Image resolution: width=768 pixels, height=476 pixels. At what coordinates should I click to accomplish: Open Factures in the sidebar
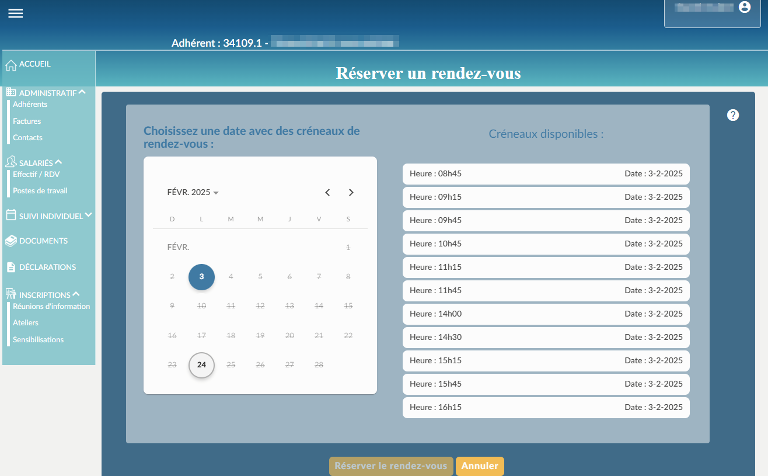point(27,121)
